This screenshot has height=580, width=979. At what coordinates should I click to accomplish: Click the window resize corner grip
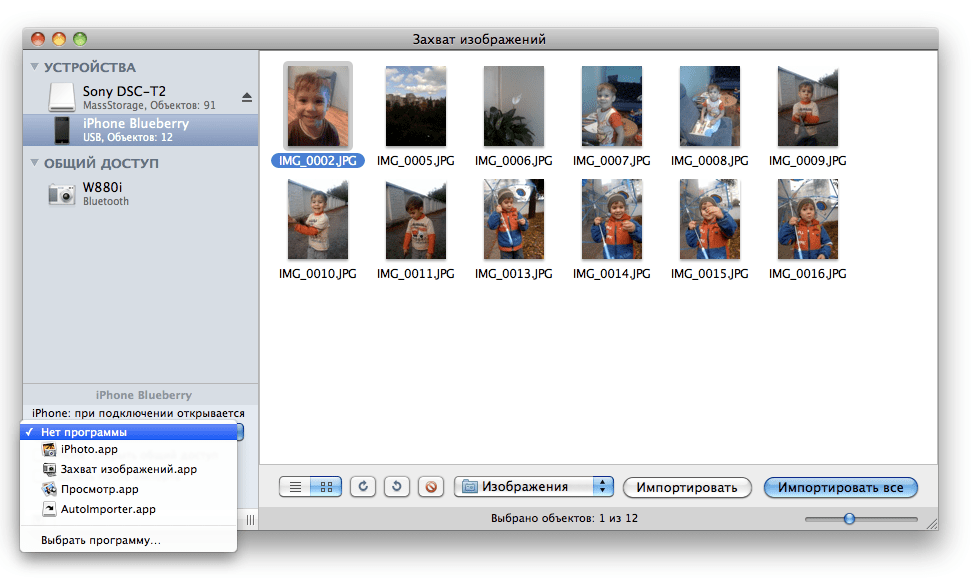pos(932,524)
